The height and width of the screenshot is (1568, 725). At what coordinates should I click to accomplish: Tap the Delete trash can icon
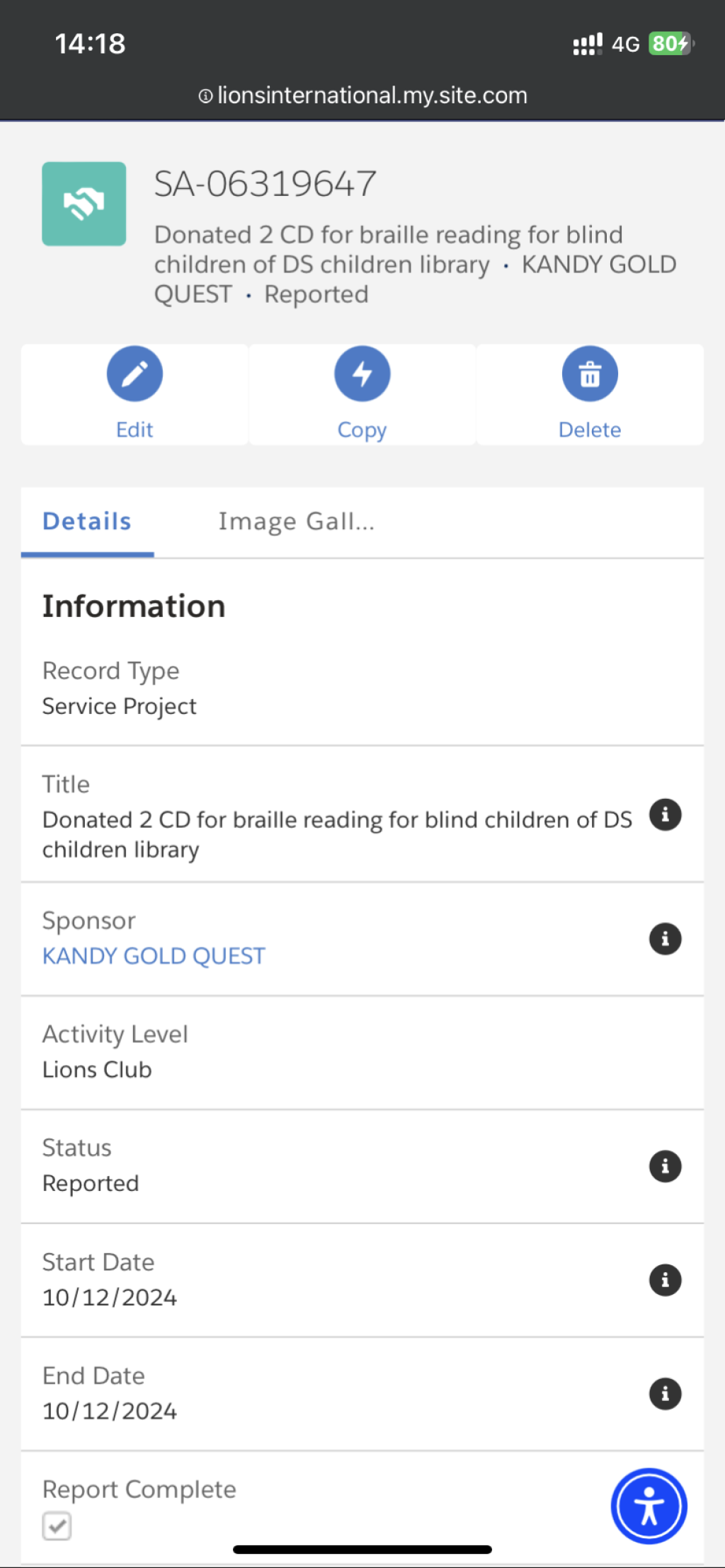tap(590, 374)
